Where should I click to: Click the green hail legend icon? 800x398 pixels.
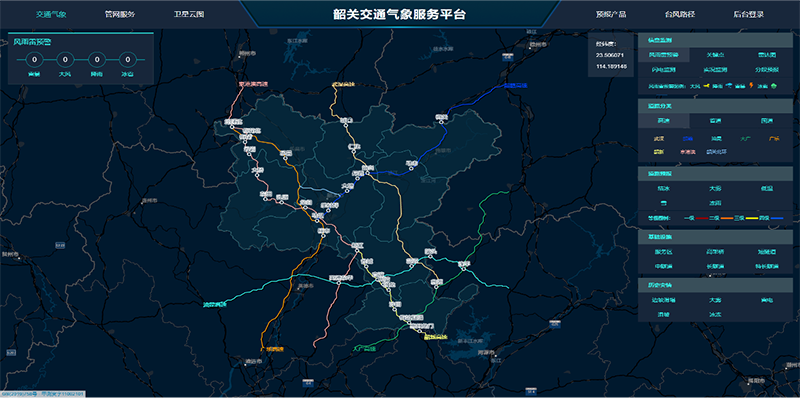(x=773, y=86)
